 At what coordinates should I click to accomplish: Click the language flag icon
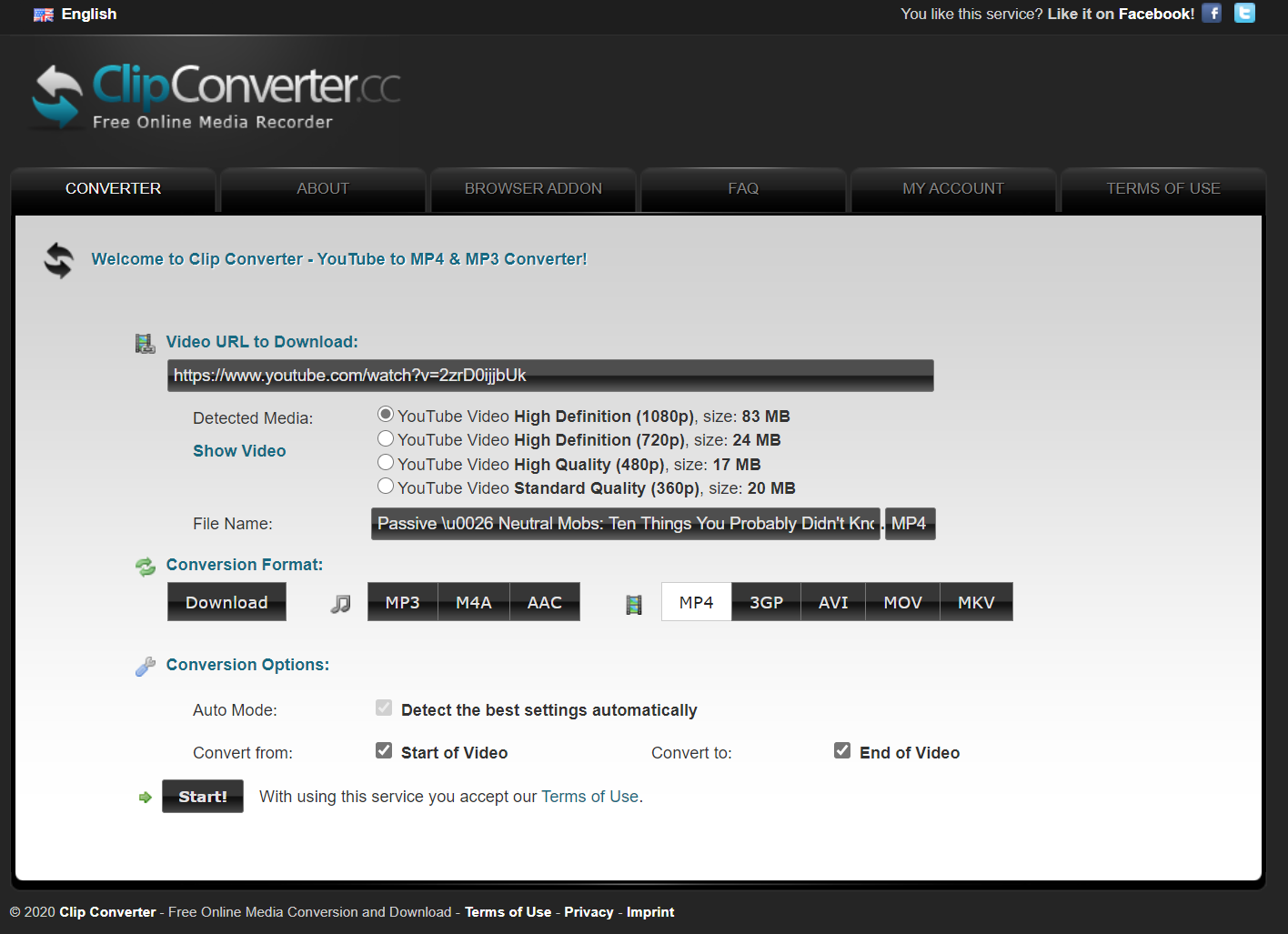point(44,15)
